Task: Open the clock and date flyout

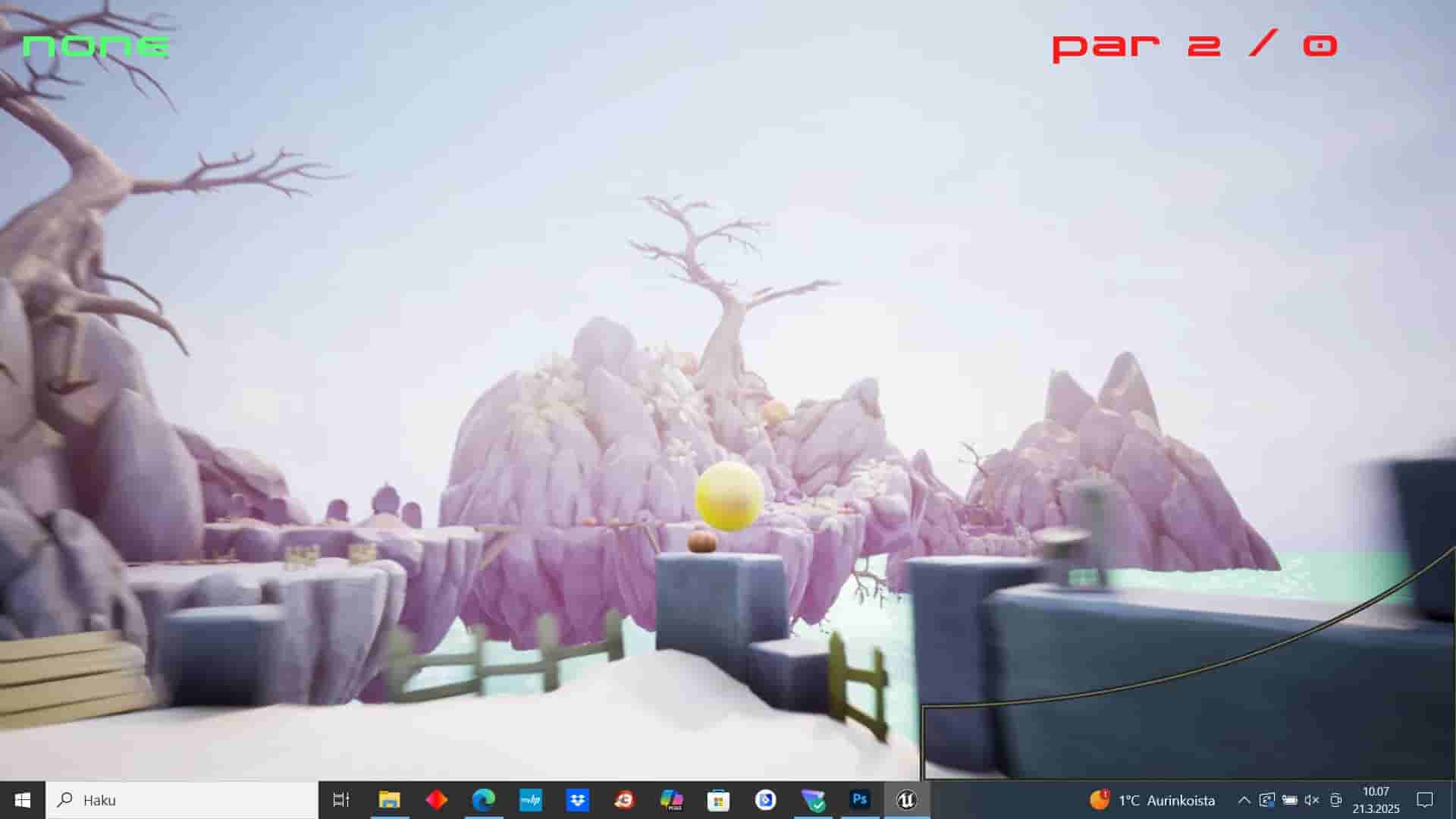Action: [x=1376, y=800]
